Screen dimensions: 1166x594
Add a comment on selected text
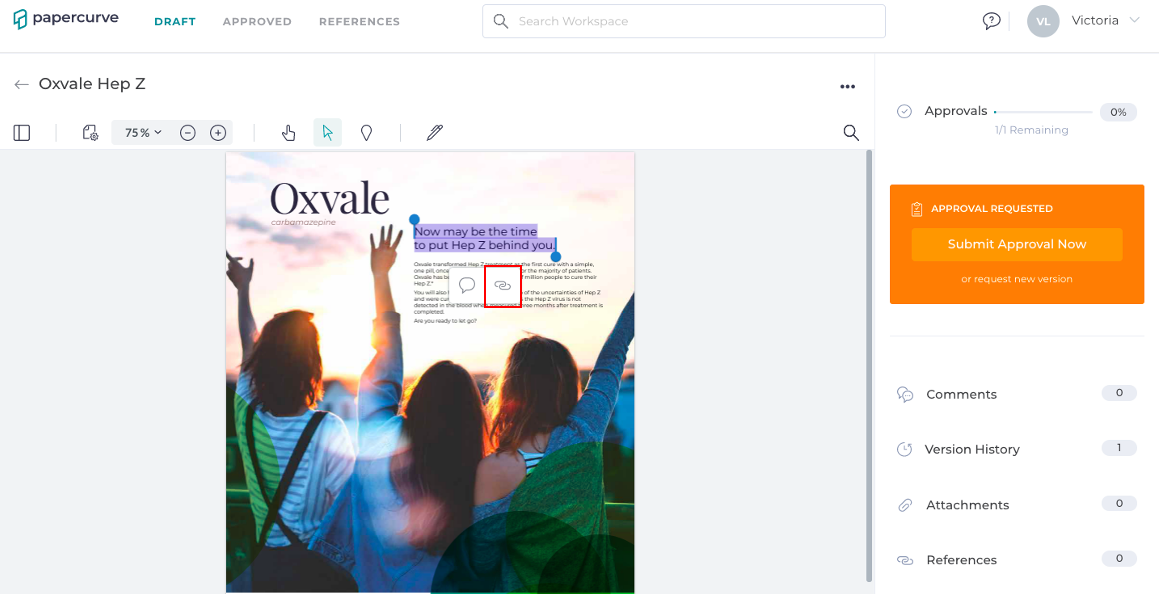pos(467,285)
